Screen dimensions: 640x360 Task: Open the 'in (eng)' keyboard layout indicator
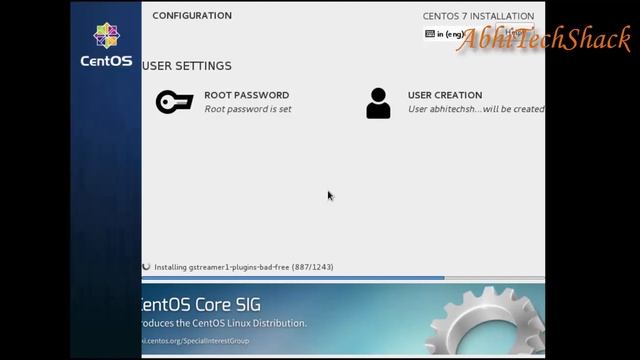[x=444, y=34]
